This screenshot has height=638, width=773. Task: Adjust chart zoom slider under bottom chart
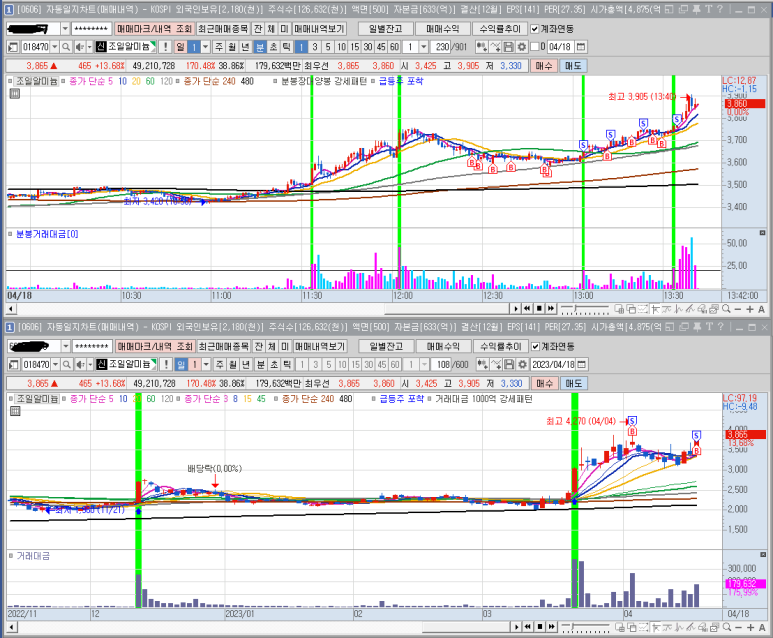pyautogui.click(x=585, y=627)
